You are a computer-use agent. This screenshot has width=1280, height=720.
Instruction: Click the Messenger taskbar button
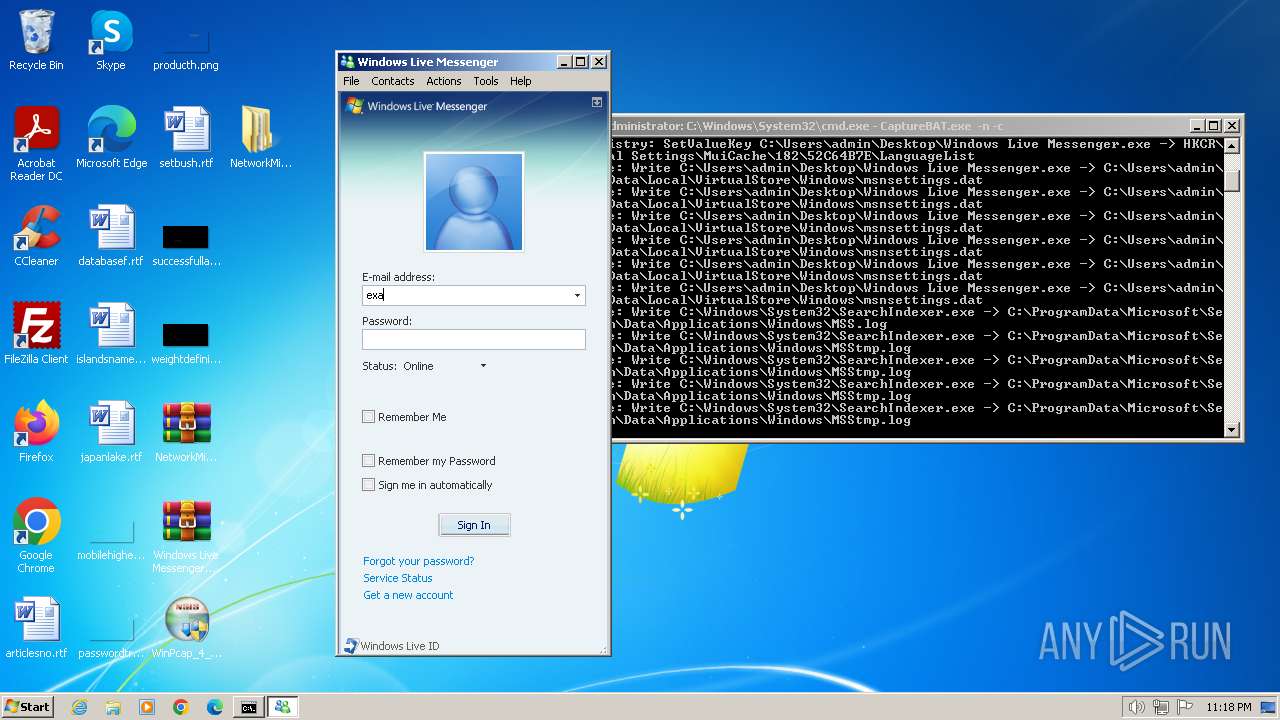282,707
